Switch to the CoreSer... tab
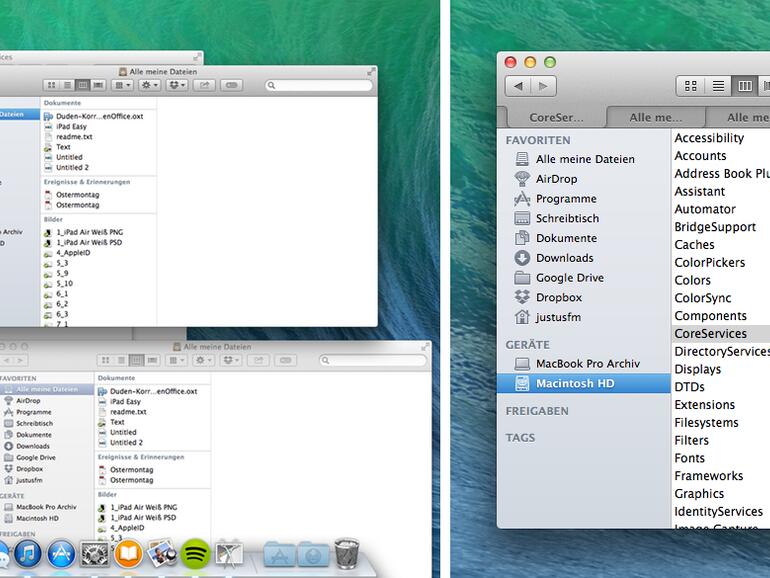Image resolution: width=770 pixels, height=578 pixels. tap(556, 118)
